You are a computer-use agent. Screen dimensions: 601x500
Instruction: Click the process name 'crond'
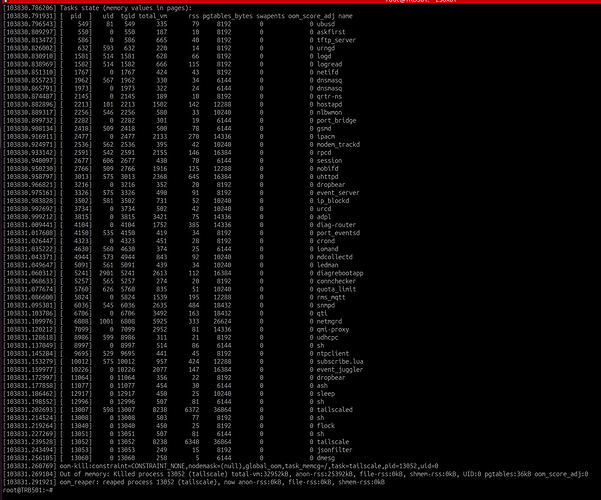[x=326, y=241]
